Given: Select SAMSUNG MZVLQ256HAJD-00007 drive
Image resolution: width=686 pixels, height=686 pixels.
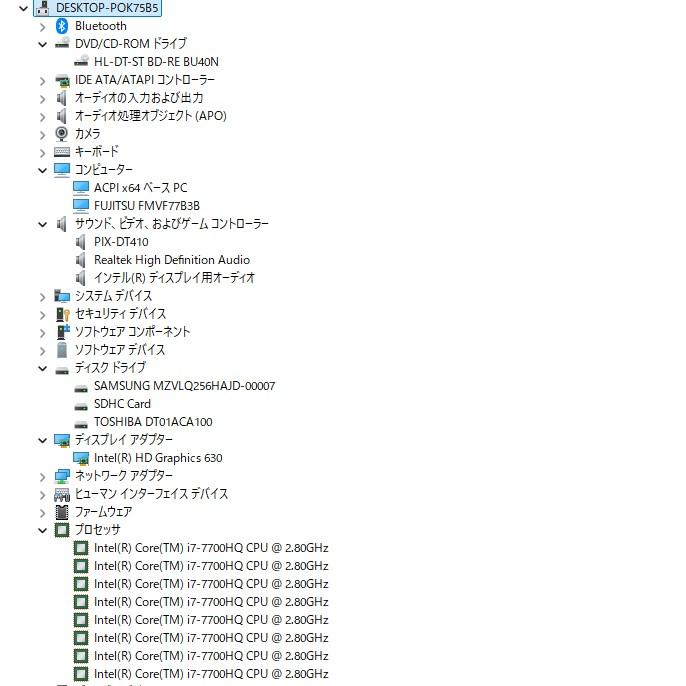Looking at the screenshot, I should 184,386.
